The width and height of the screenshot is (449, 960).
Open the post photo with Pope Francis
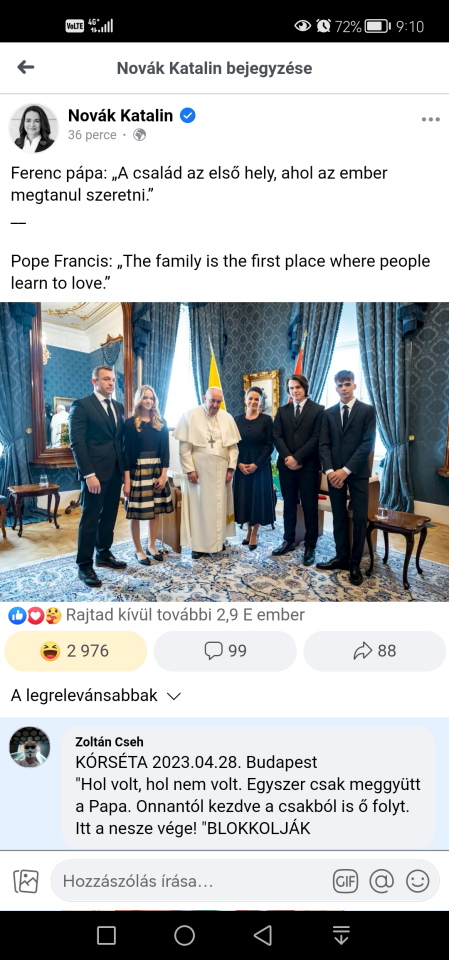(x=224, y=452)
